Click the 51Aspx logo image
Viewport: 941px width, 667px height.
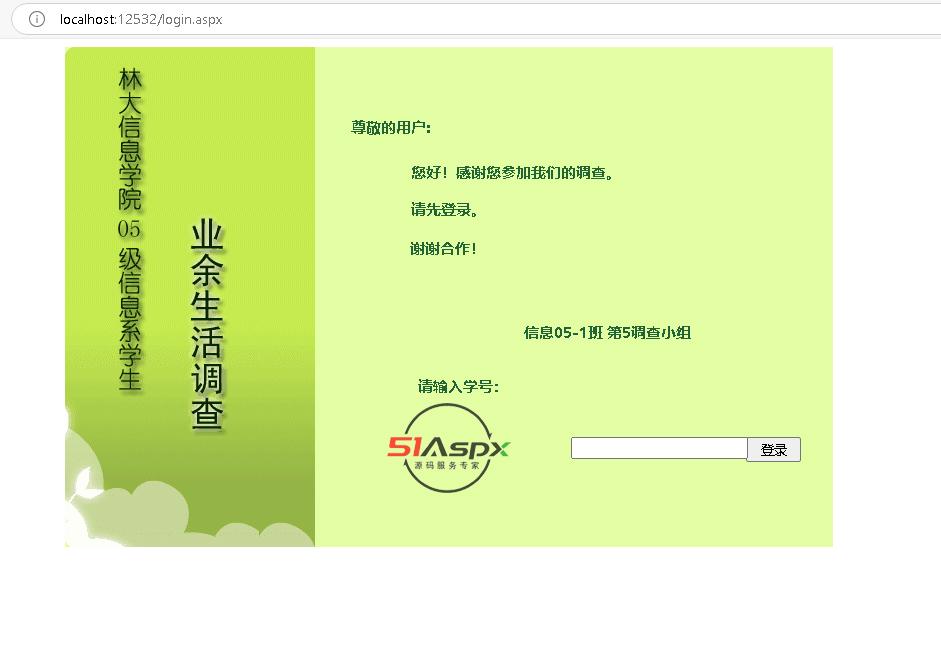448,448
